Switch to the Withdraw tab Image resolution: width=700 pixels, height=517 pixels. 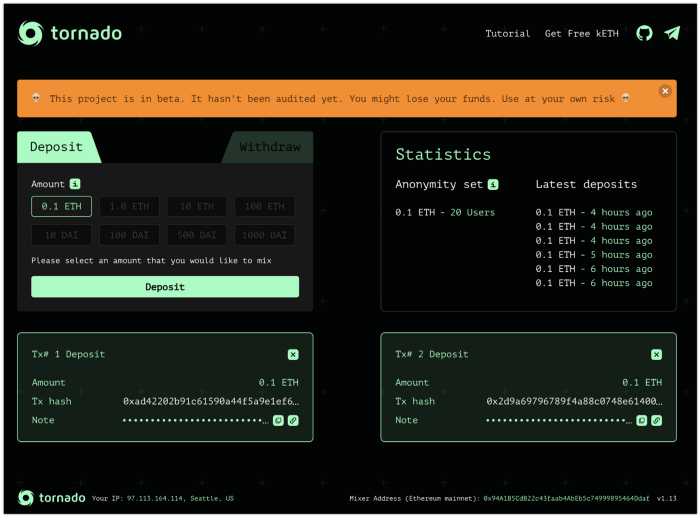270,147
